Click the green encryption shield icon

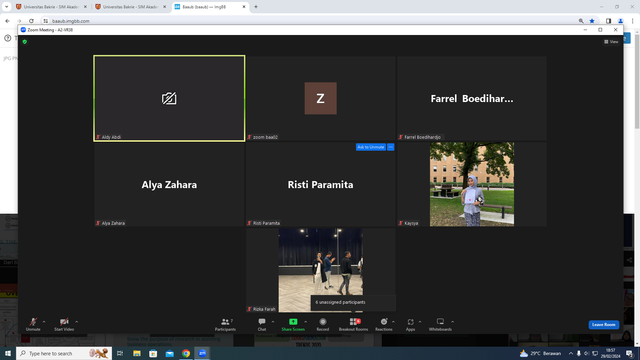point(25,42)
